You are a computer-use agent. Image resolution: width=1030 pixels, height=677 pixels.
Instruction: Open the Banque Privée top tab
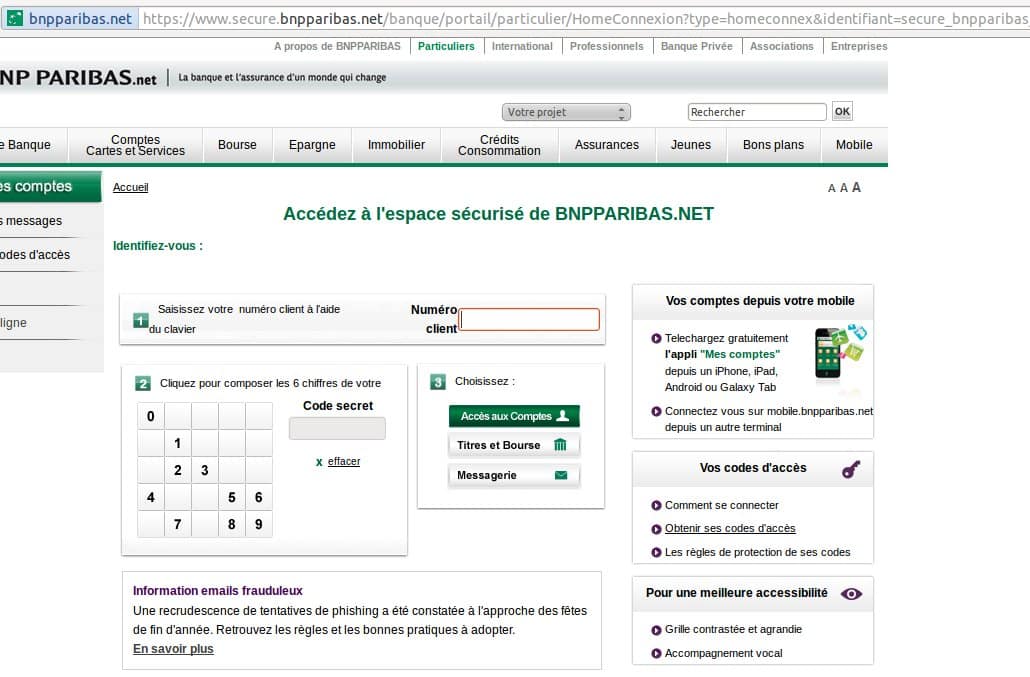point(696,47)
